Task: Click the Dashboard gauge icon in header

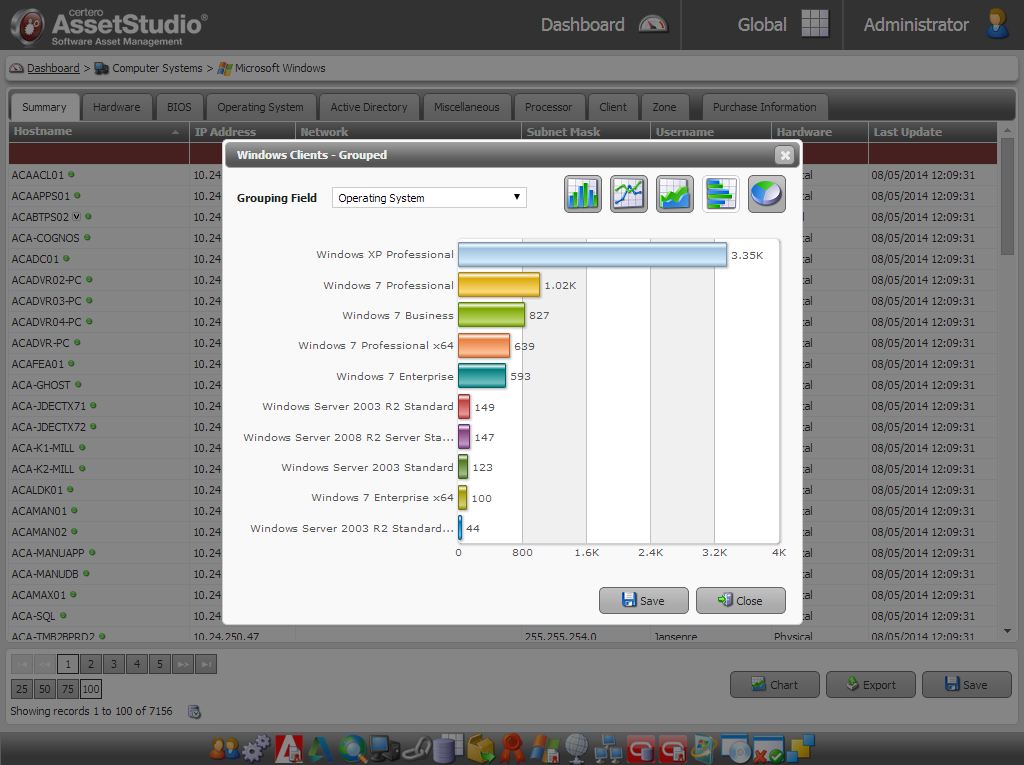Action: pos(653,24)
